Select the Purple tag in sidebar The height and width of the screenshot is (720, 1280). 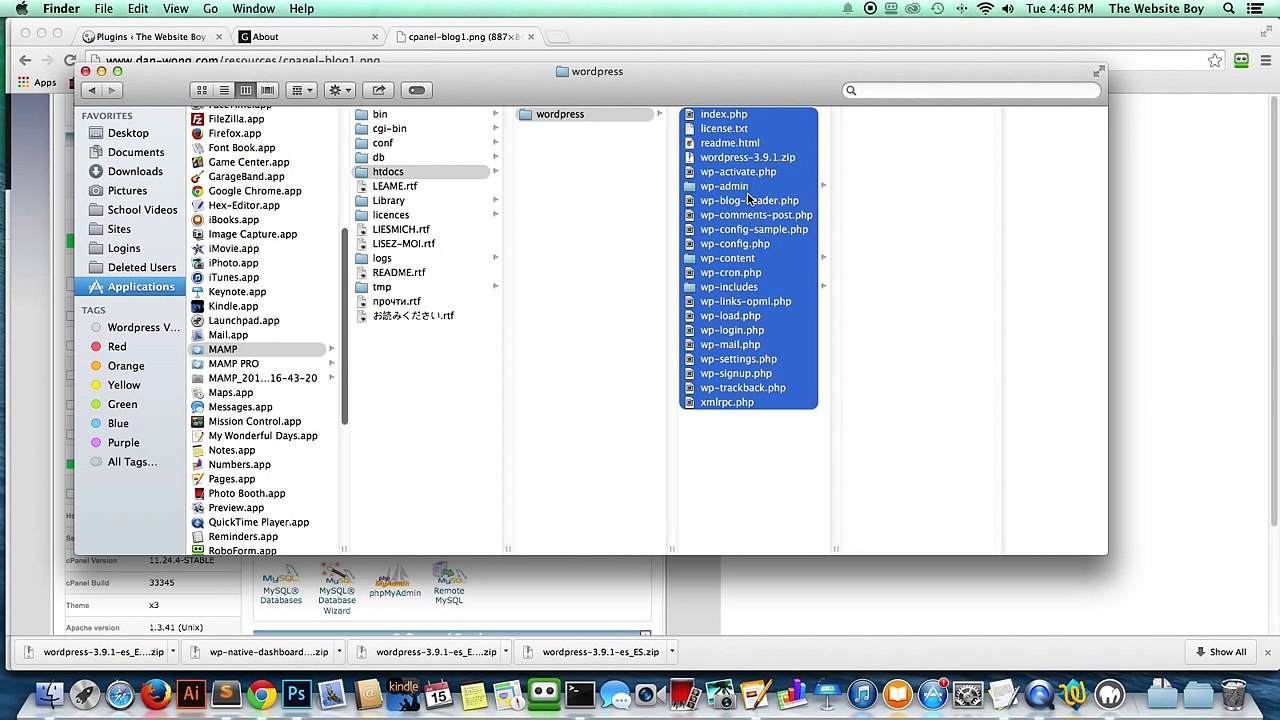point(123,442)
